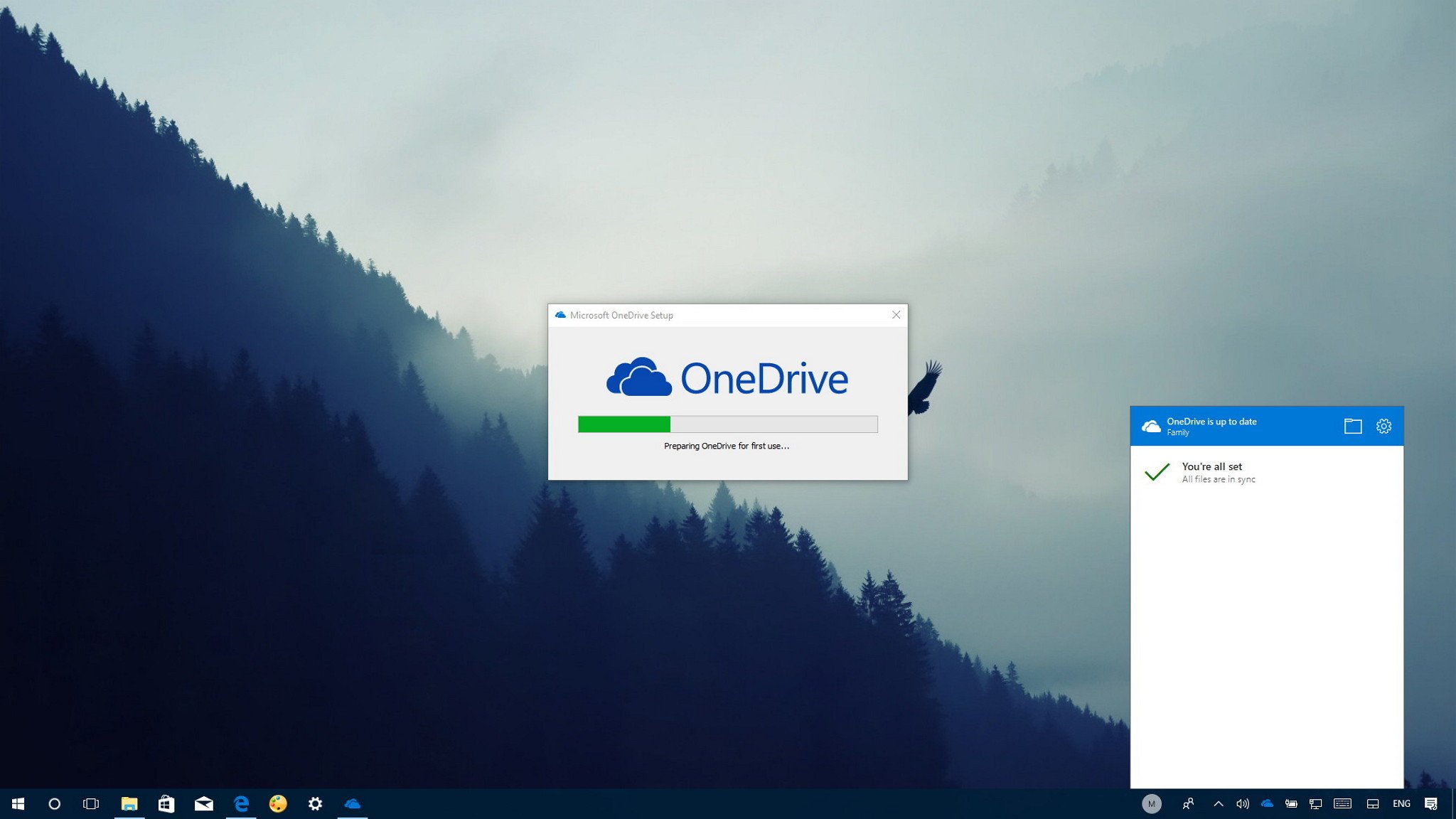Viewport: 1456px width, 819px height.
Task: Click 'OneDrive is up to date' header text
Action: point(1211,421)
